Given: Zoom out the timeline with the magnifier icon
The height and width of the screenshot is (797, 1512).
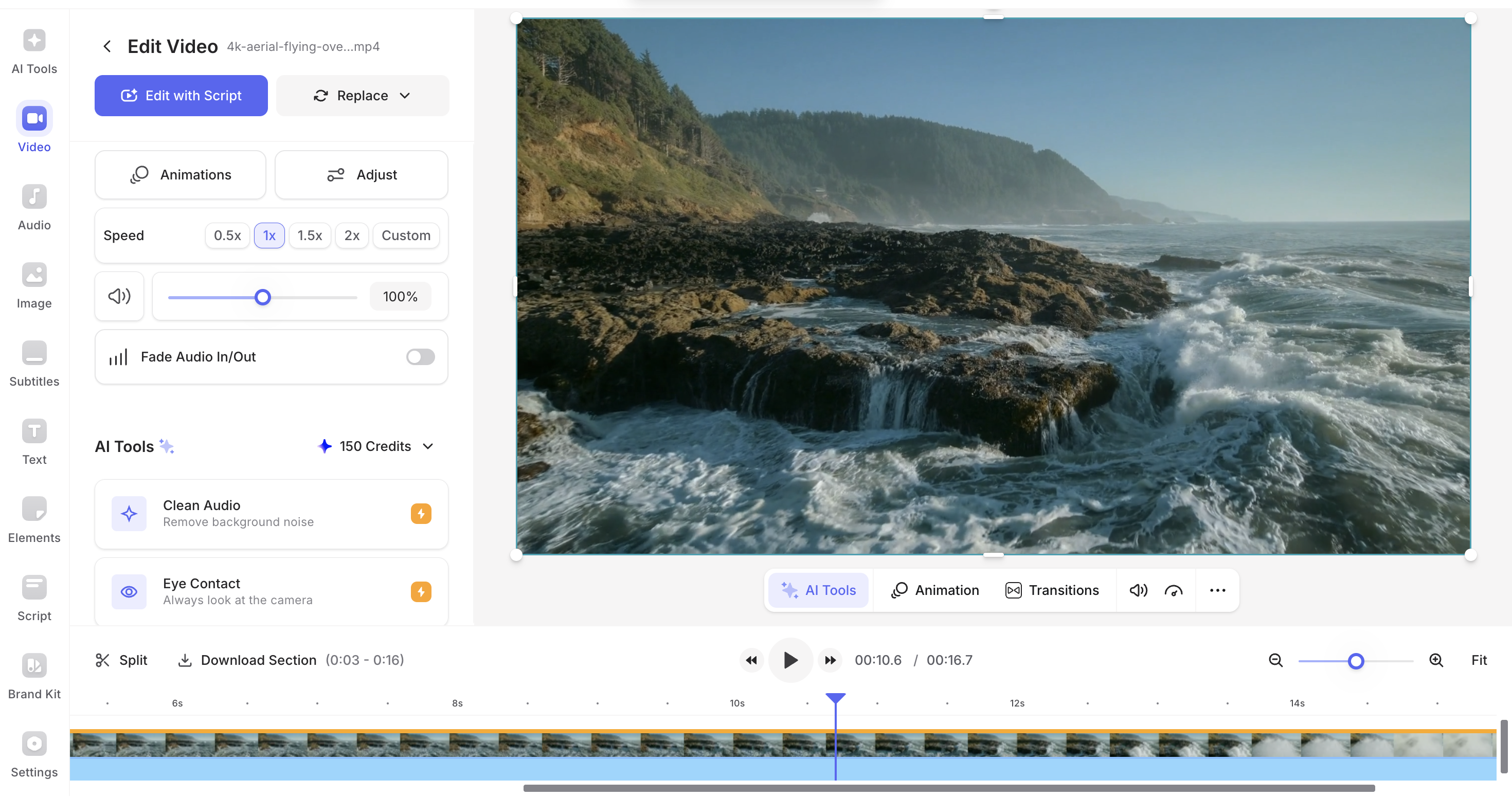Looking at the screenshot, I should pyautogui.click(x=1275, y=660).
